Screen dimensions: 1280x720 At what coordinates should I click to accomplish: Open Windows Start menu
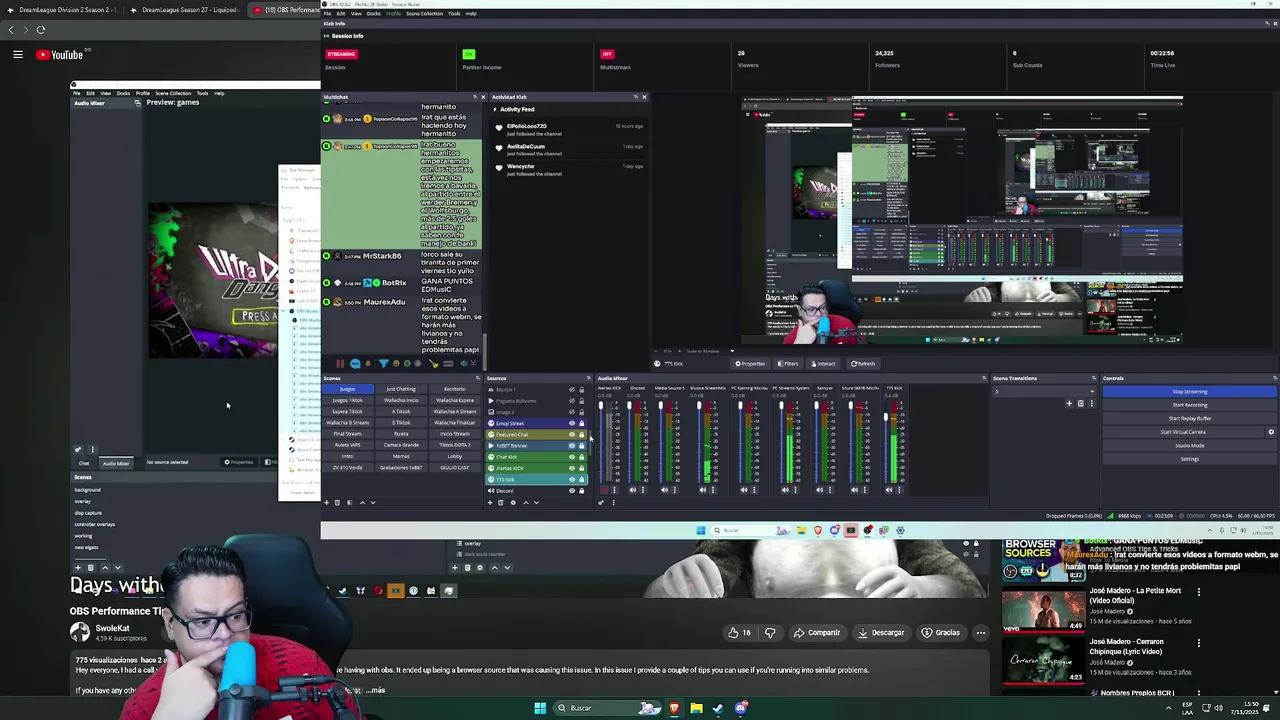[x=540, y=708]
